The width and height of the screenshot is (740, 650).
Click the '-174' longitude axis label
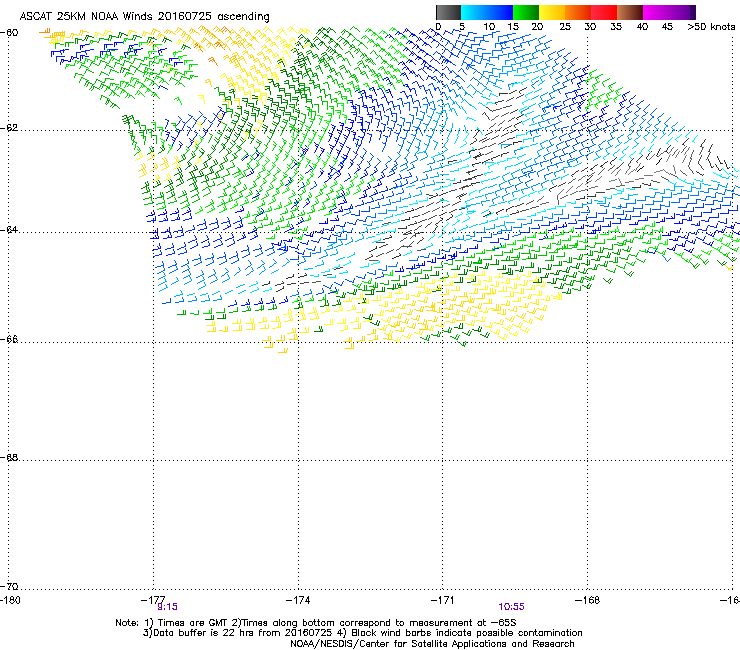[x=298, y=600]
